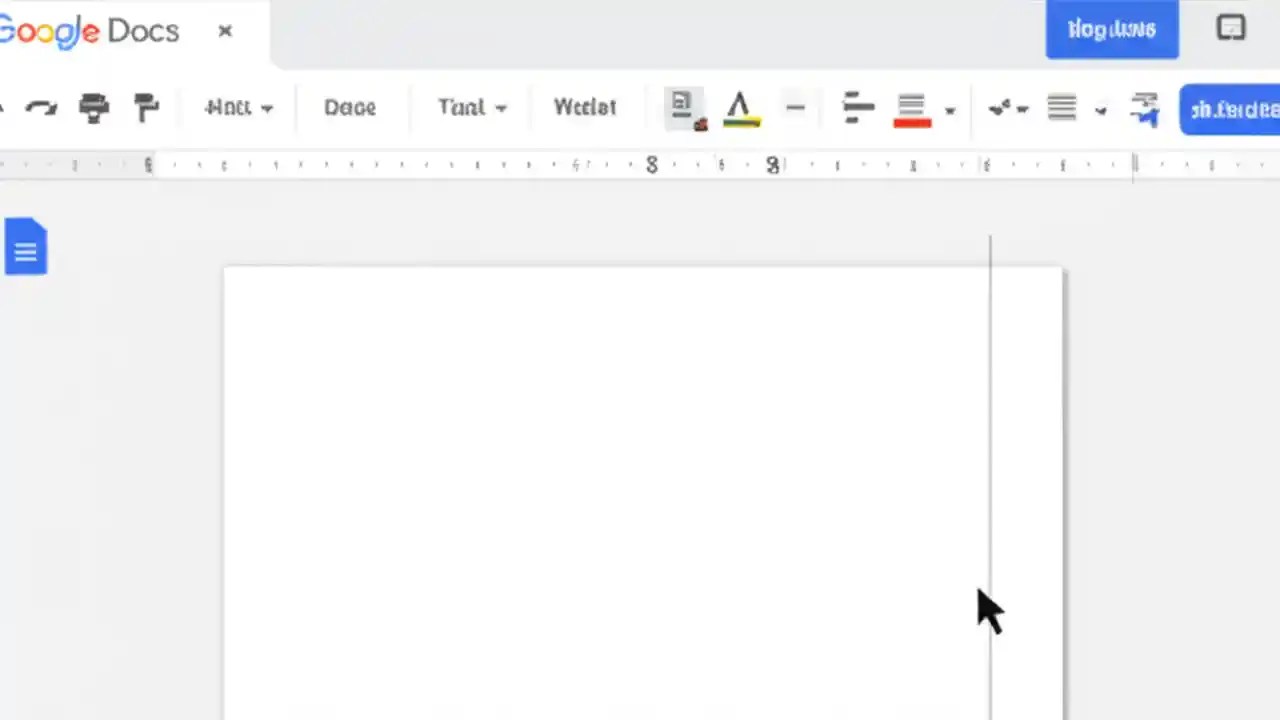Select the text alignment icon
The image size is (1280, 720).
coord(858,108)
